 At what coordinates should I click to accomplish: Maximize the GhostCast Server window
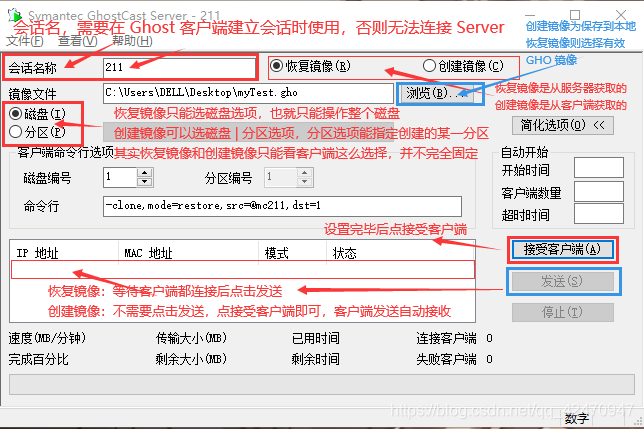tap(575, 15)
